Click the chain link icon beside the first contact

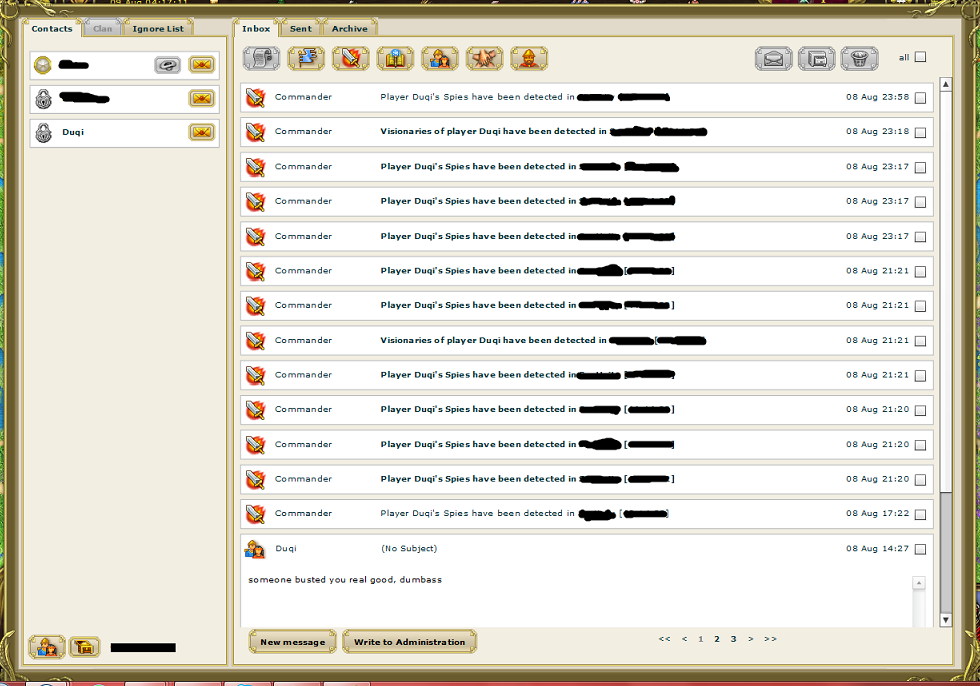167,65
